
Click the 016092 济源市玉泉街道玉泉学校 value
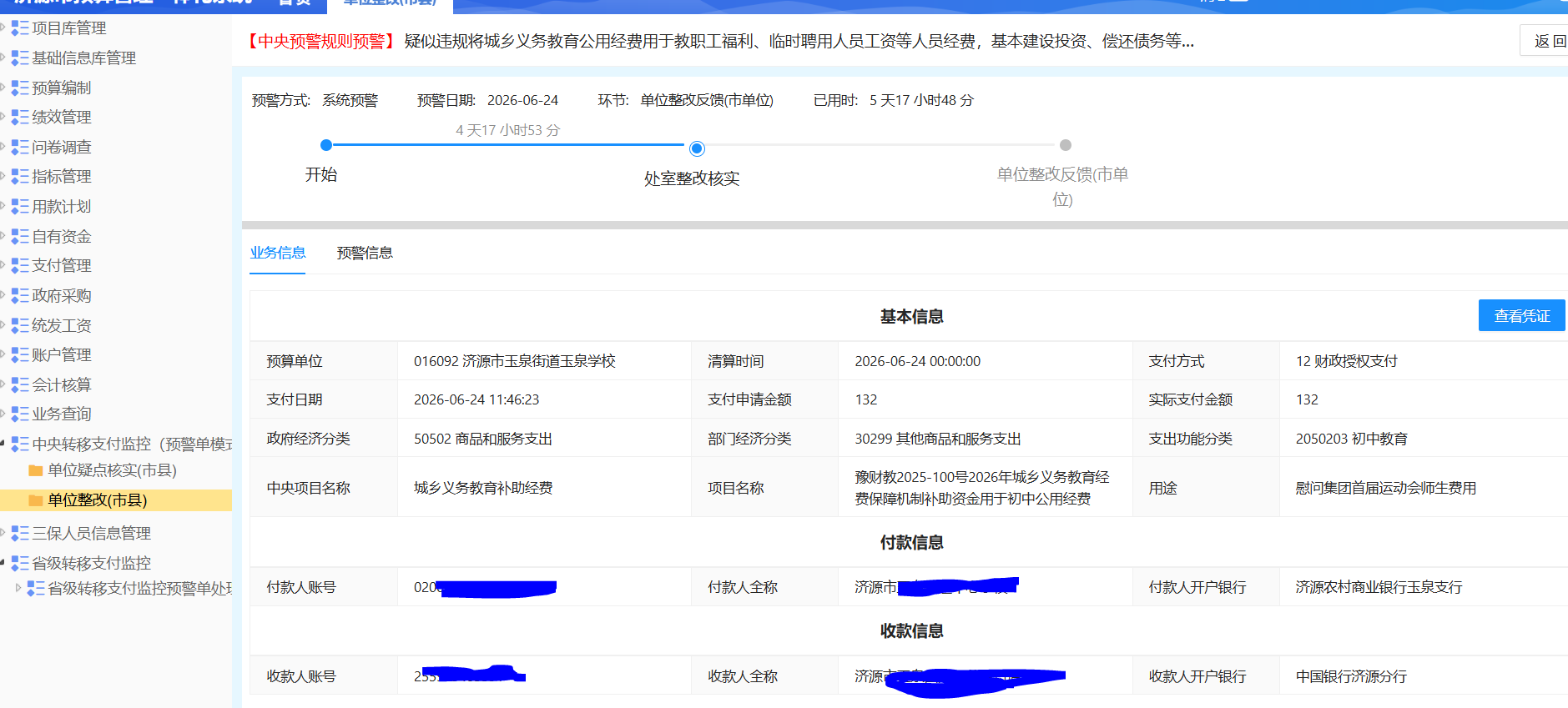point(515,361)
